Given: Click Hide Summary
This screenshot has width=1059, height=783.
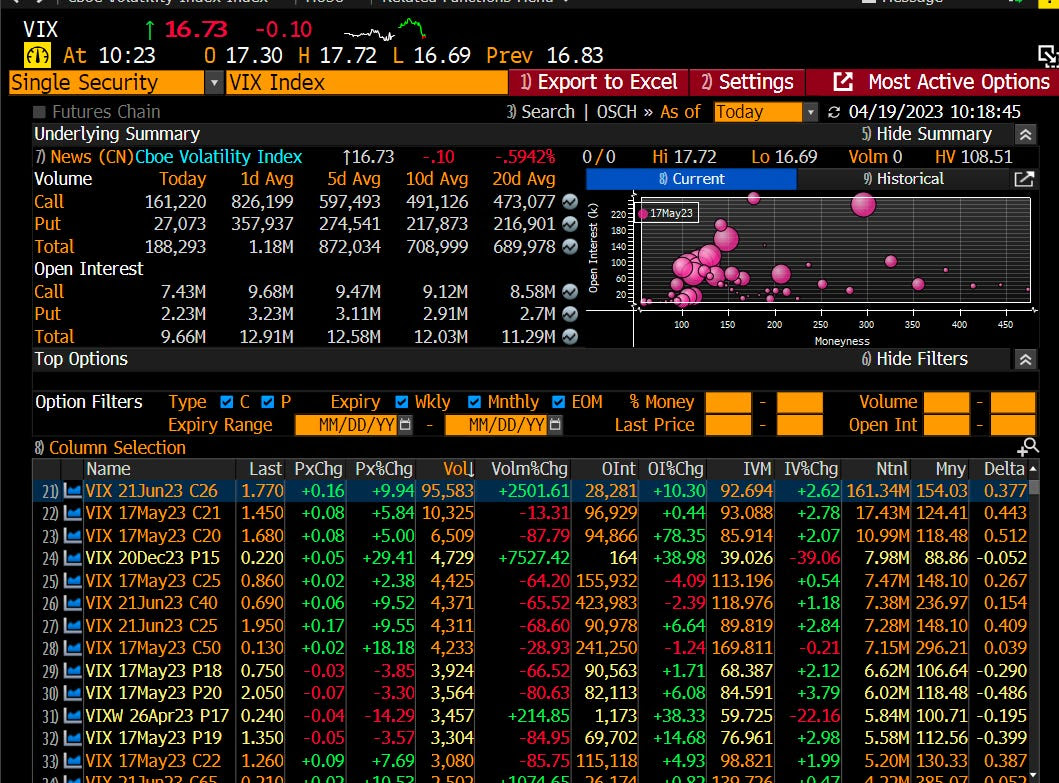Looking at the screenshot, I should pyautogui.click(x=927, y=134).
